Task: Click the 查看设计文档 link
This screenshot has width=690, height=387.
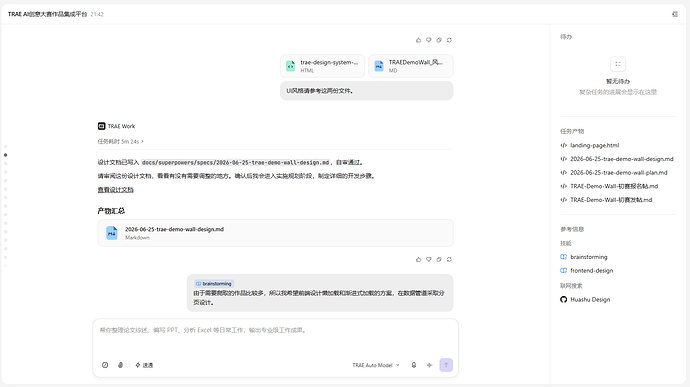Action: pos(115,190)
